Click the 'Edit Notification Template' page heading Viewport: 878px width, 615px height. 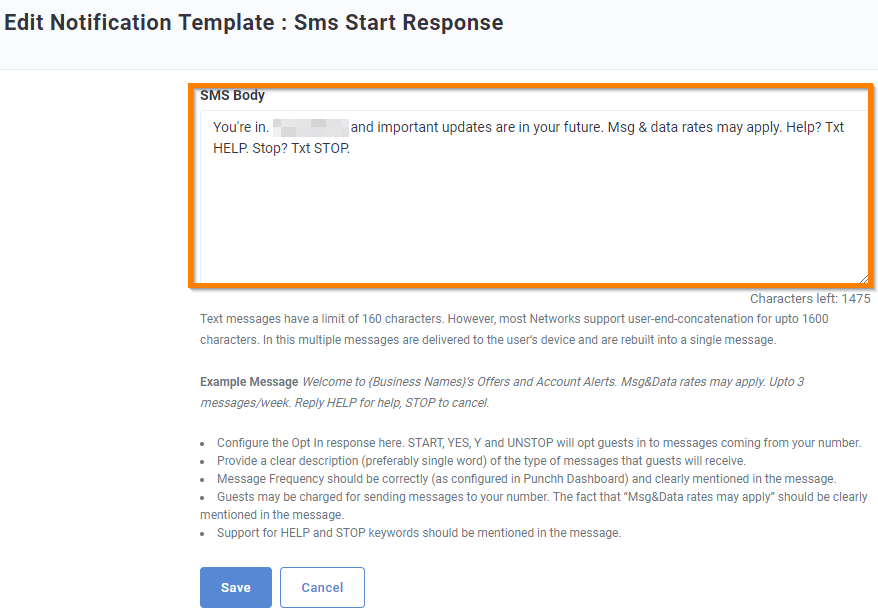click(252, 22)
